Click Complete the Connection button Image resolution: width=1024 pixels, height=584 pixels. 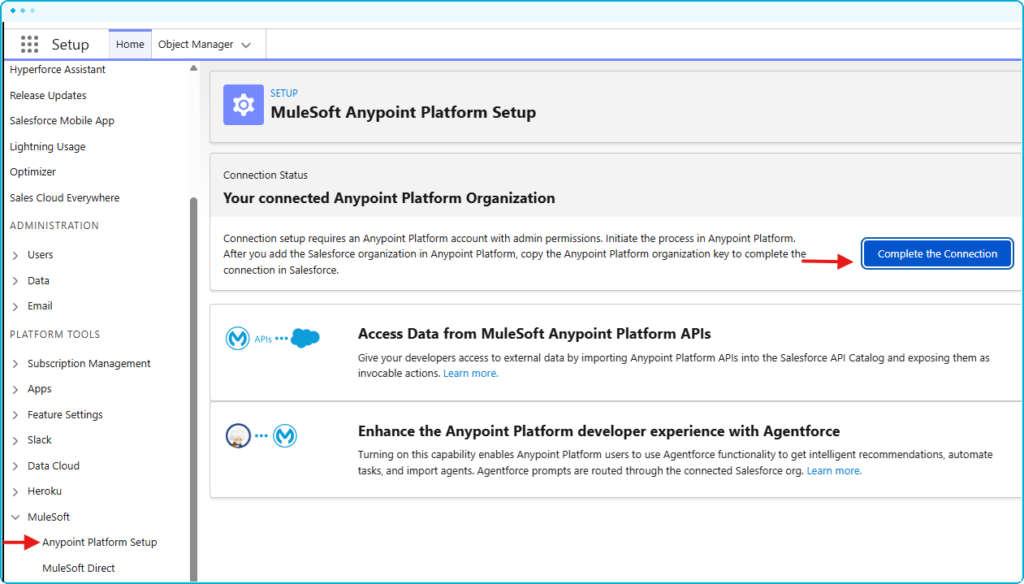pyautogui.click(x=937, y=253)
